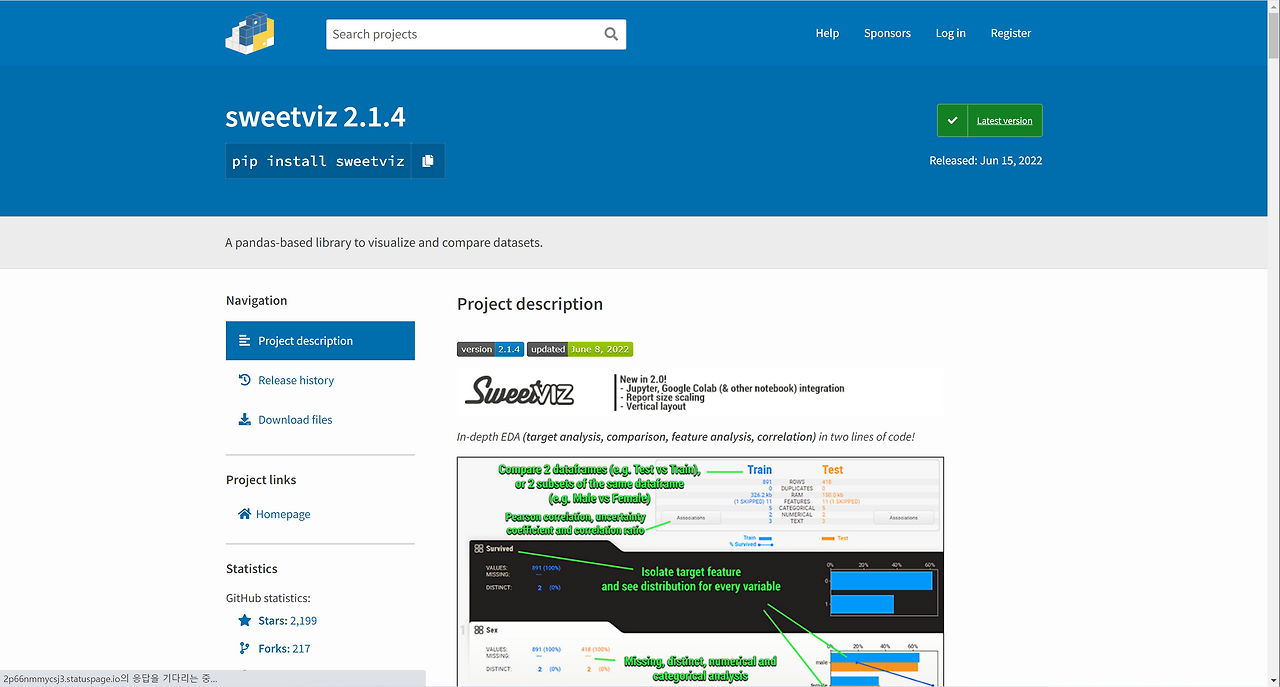Click the Register link
The image size is (1280, 687).
(1010, 33)
